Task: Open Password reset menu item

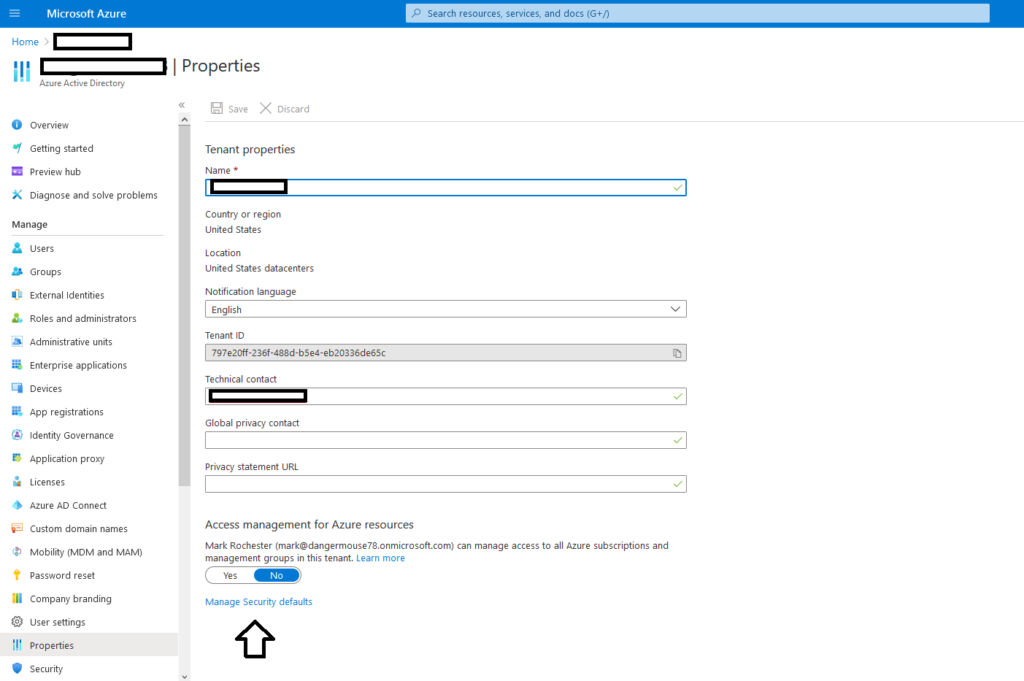Action: [x=62, y=575]
